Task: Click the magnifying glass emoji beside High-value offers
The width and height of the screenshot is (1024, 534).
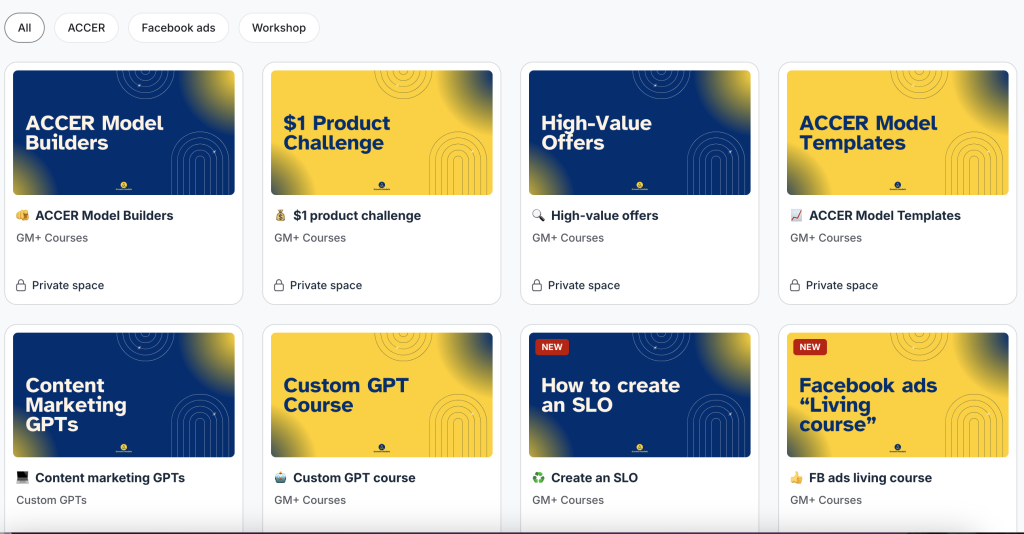Action: pos(538,215)
